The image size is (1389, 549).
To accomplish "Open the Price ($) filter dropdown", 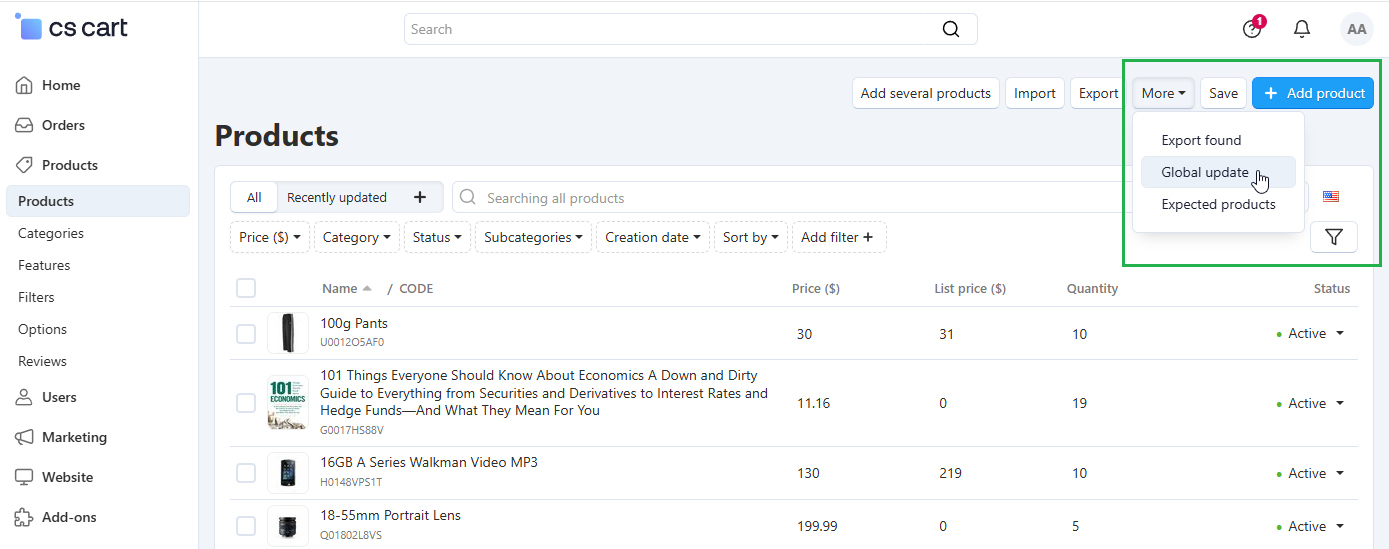I will [x=270, y=237].
